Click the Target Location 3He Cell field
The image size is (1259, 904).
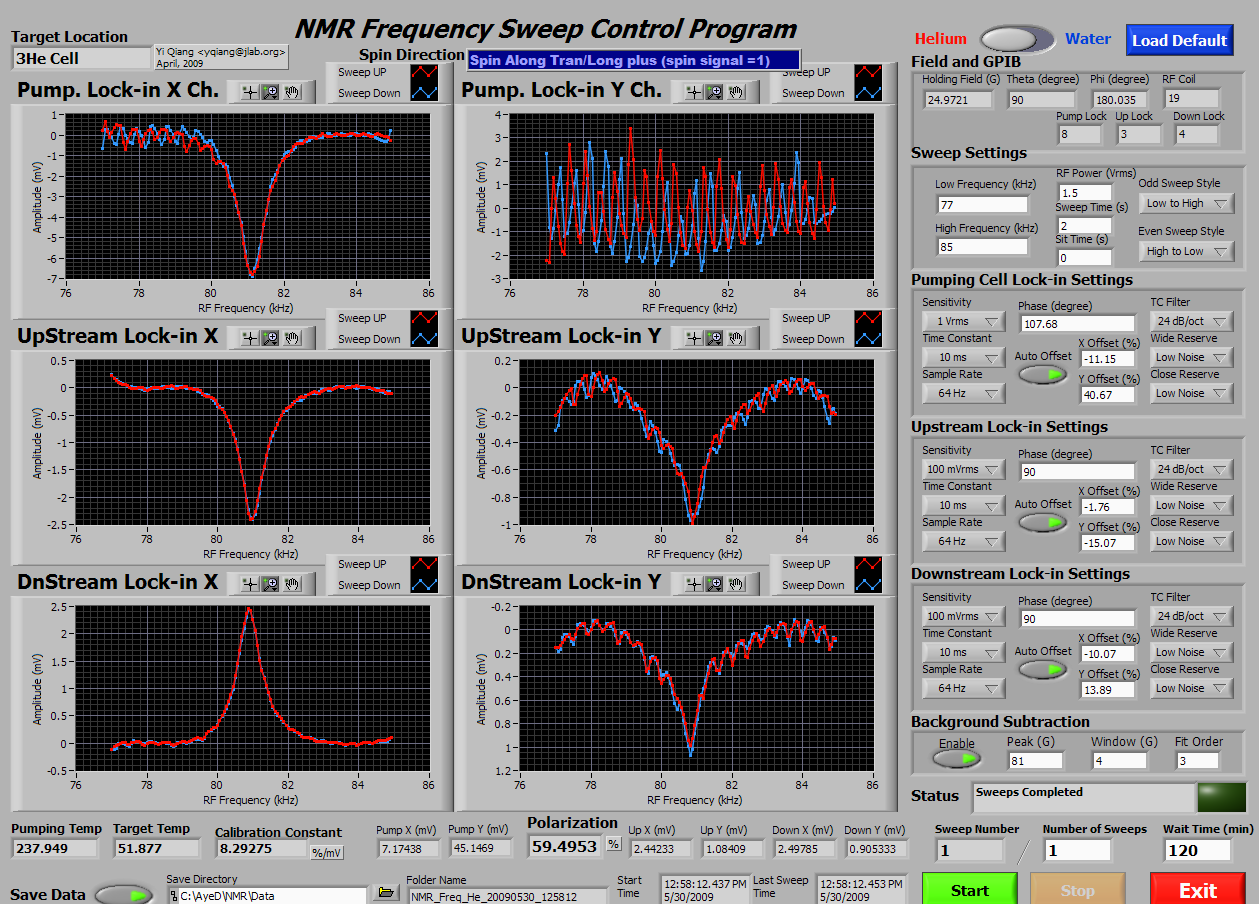tap(81, 58)
